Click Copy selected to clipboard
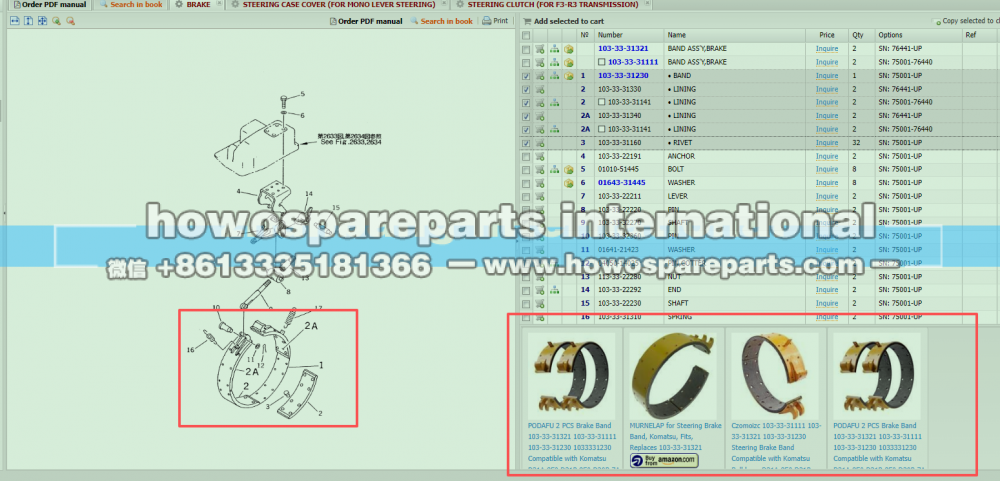1000x481 pixels. click(x=966, y=21)
